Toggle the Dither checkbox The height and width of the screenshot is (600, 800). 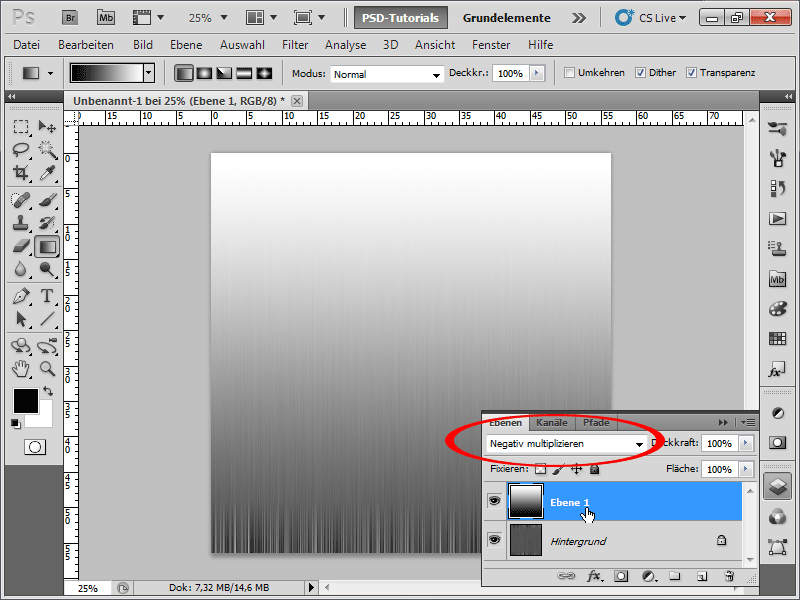640,72
